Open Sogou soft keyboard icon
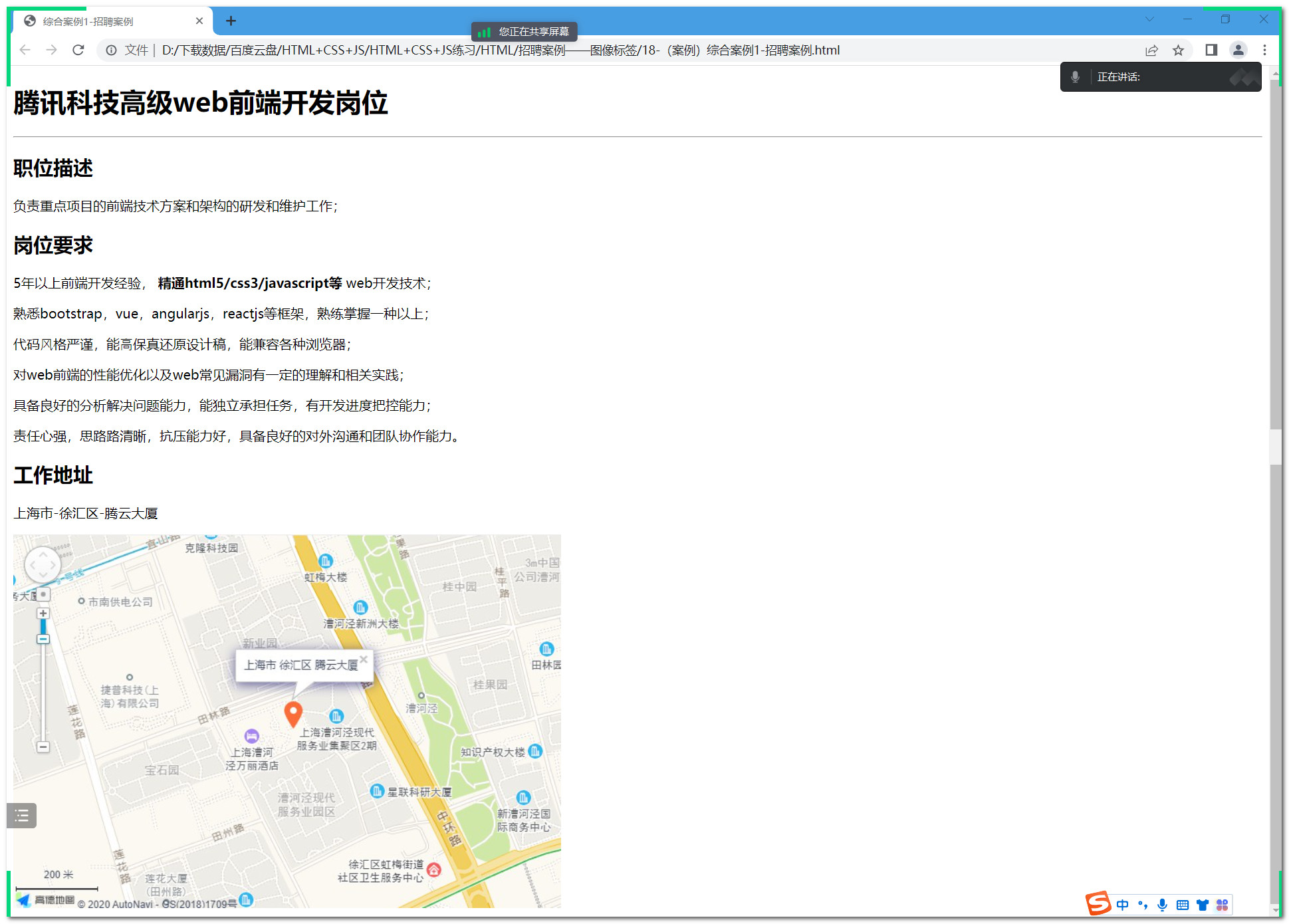This screenshot has height=924, width=1289. (1182, 905)
